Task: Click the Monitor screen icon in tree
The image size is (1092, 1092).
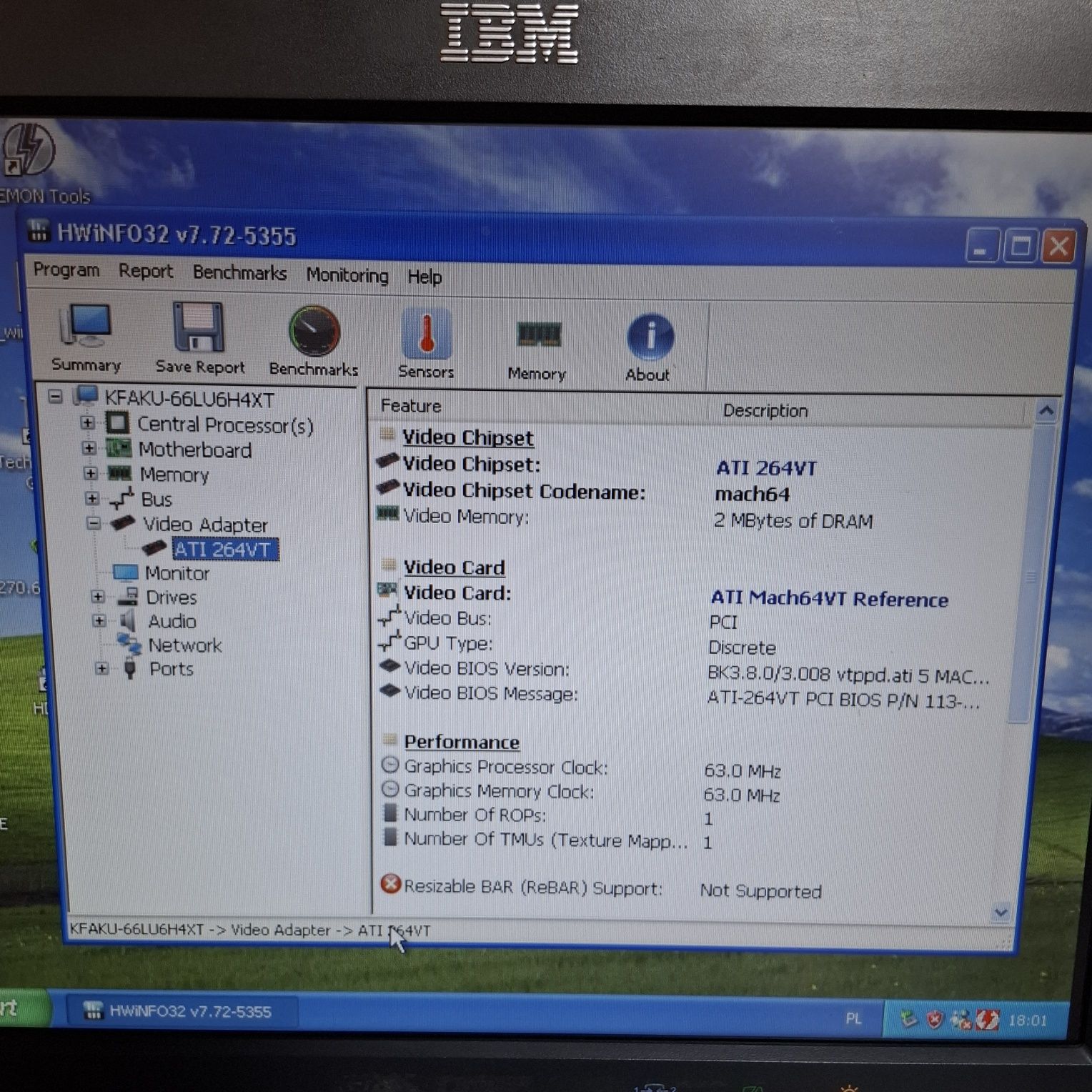Action: click(x=125, y=572)
